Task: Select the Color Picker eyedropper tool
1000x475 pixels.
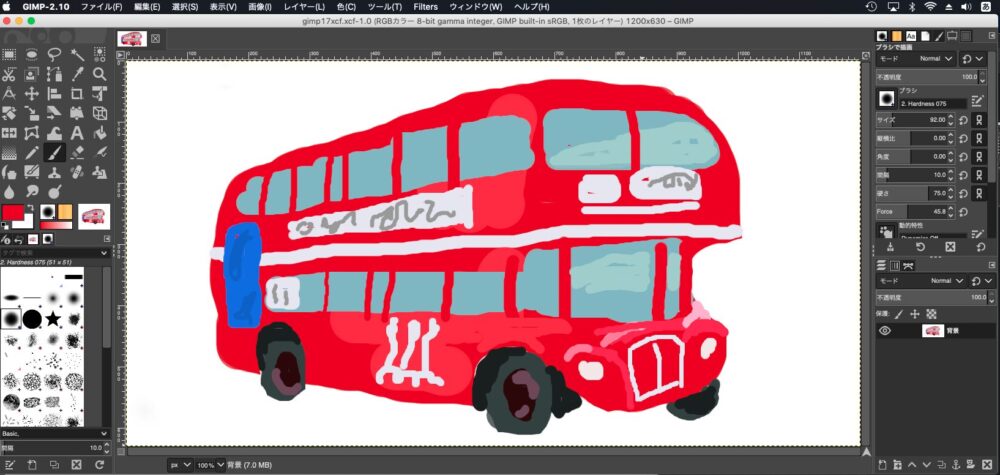Action: click(x=77, y=75)
